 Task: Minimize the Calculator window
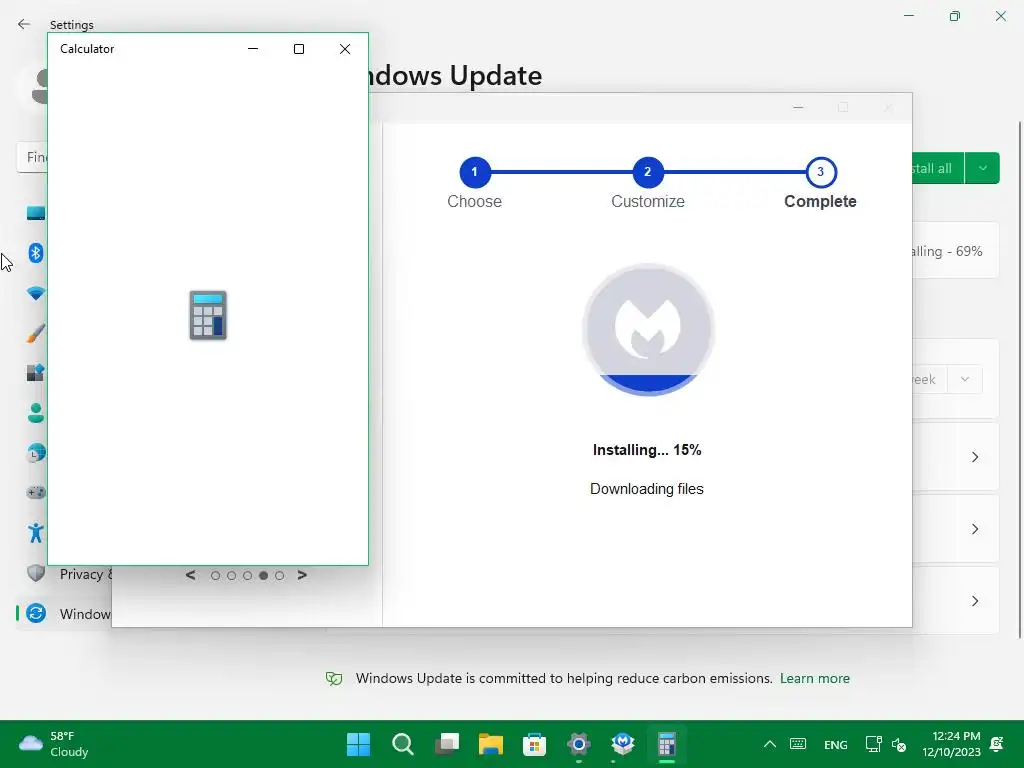[x=253, y=49]
